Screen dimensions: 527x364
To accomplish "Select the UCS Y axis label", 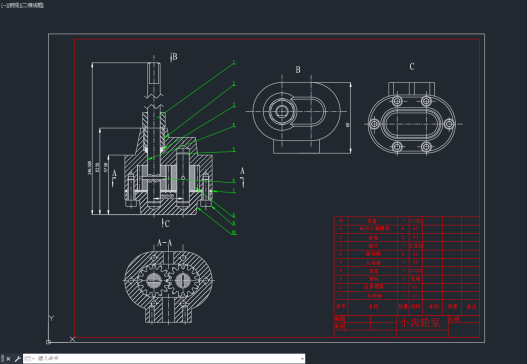I will [x=51, y=318].
